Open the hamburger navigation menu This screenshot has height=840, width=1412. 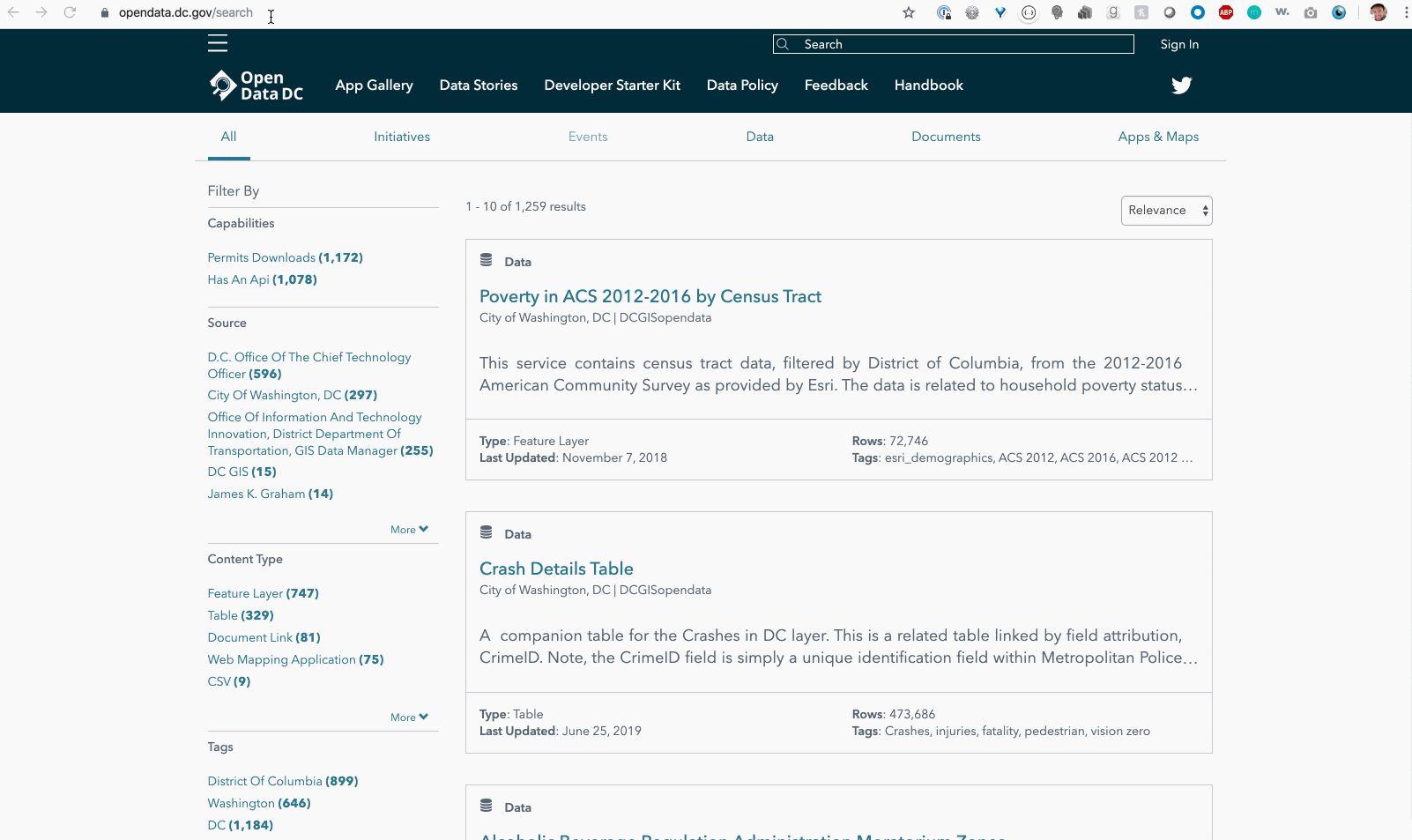[x=218, y=42]
